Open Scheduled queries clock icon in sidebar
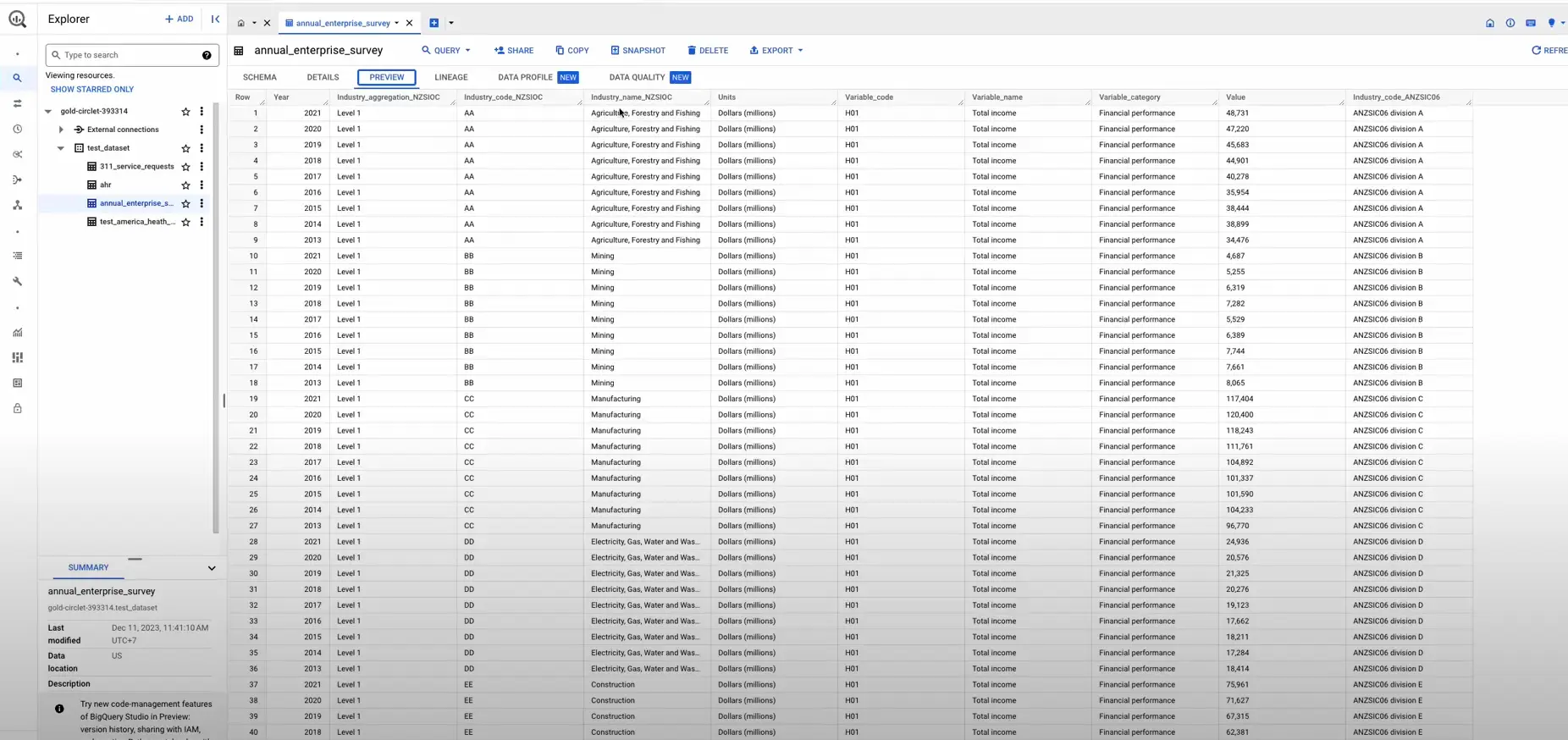Screen dimensions: 1568x740 17,130
